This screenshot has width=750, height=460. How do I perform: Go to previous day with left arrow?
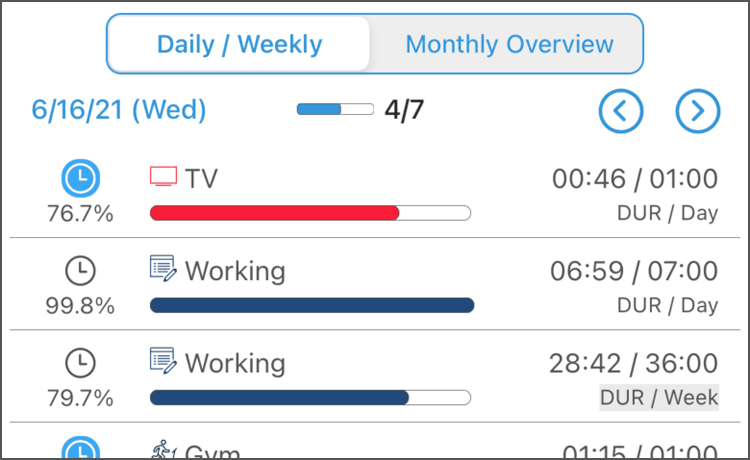pyautogui.click(x=620, y=111)
